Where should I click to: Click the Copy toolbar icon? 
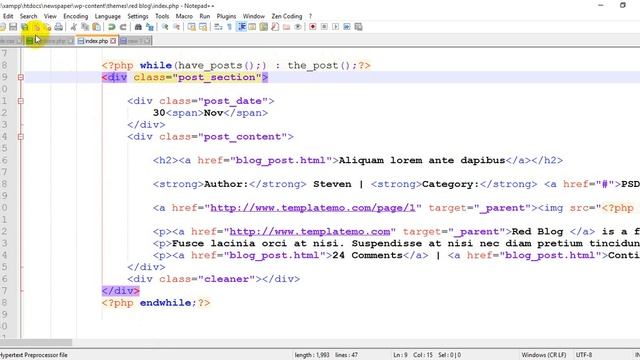pos(85,27)
